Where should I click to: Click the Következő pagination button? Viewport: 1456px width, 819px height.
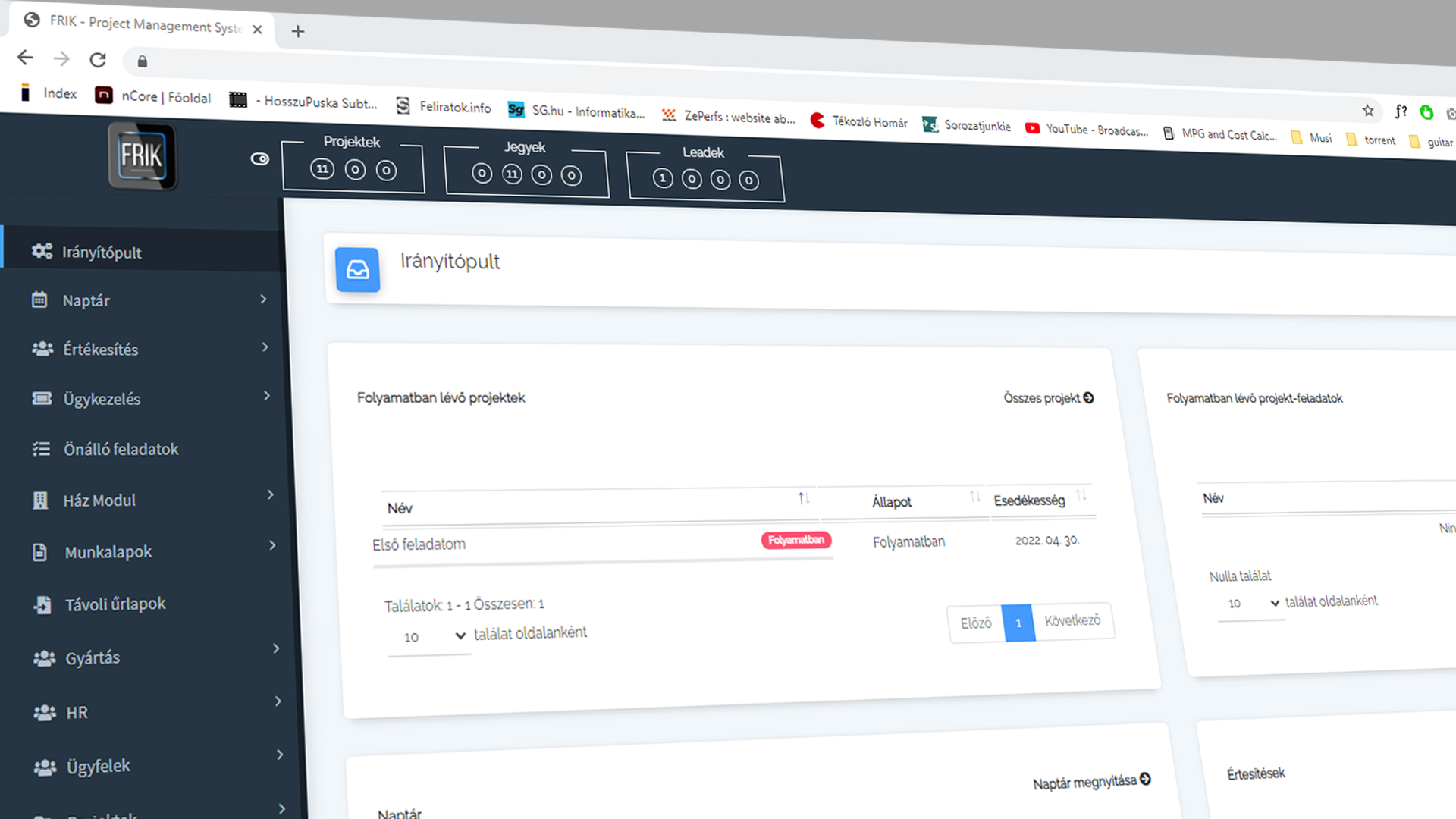click(x=1072, y=620)
